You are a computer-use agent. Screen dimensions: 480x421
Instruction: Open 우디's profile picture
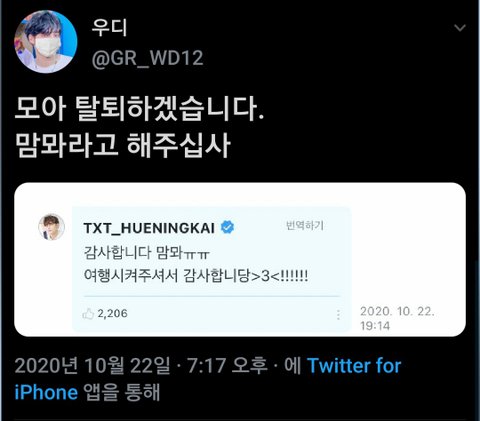[x=46, y=42]
